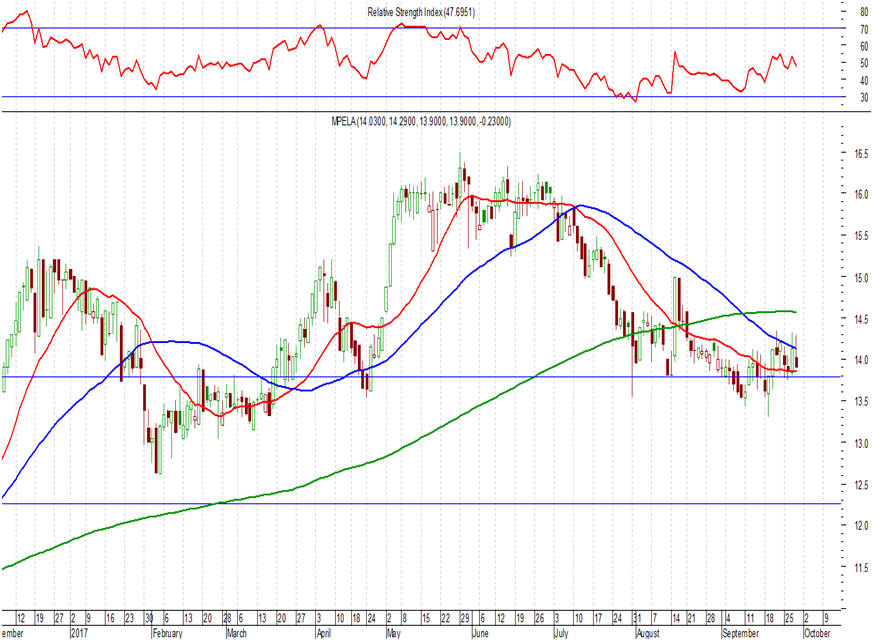Image resolution: width=873 pixels, height=641 pixels.
Task: Select the June month label
Action: tap(480, 634)
